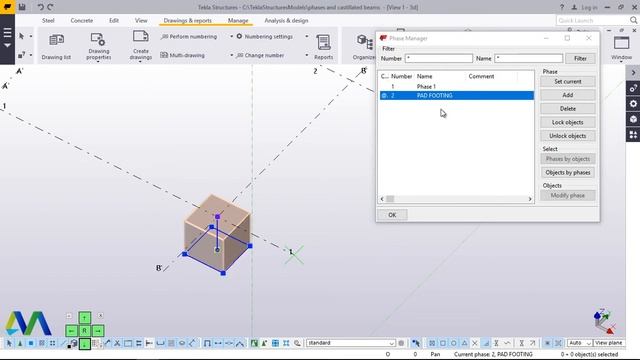Expand Change number dropdown arrow
Viewport: 640px width, 360px height.
coord(307,55)
